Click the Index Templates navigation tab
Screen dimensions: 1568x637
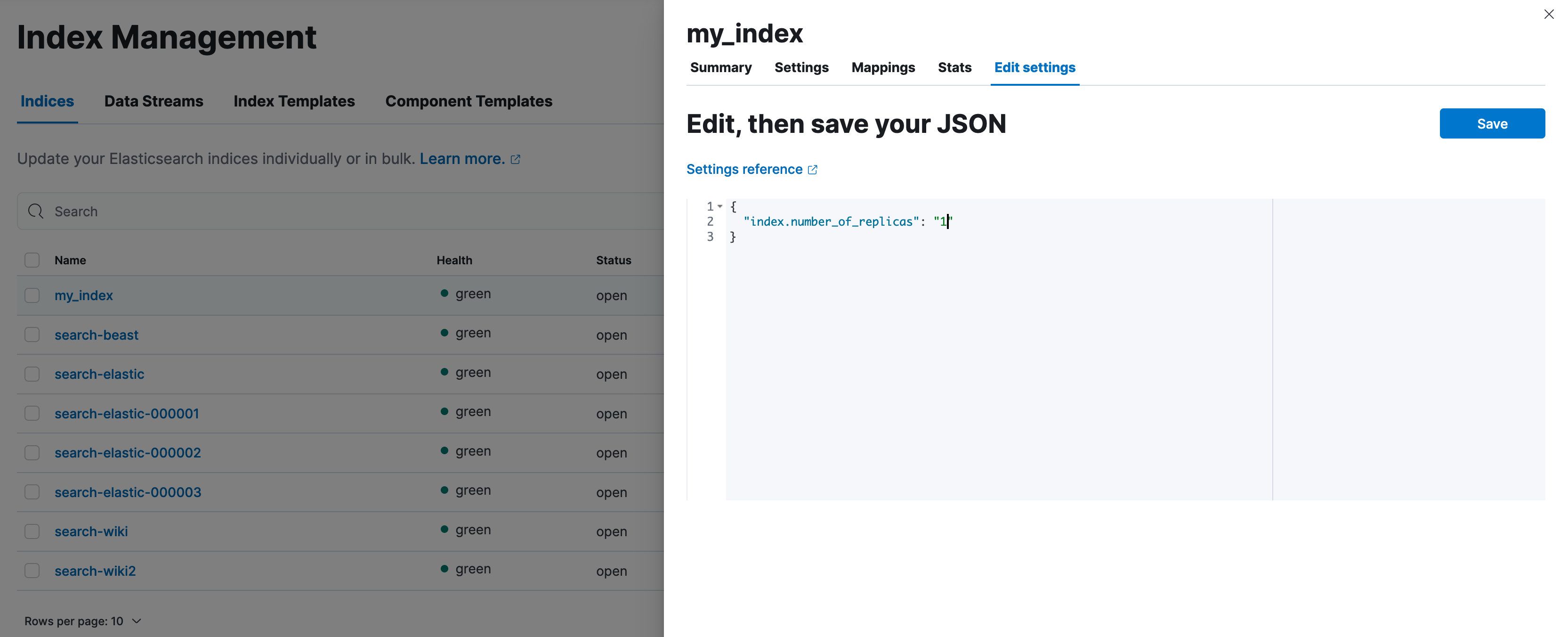294,101
